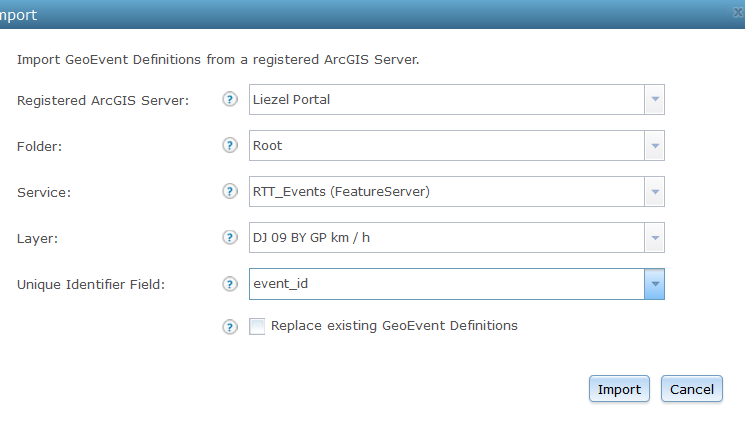Click help icon next to Folder
The width and height of the screenshot is (745, 431).
(230, 146)
